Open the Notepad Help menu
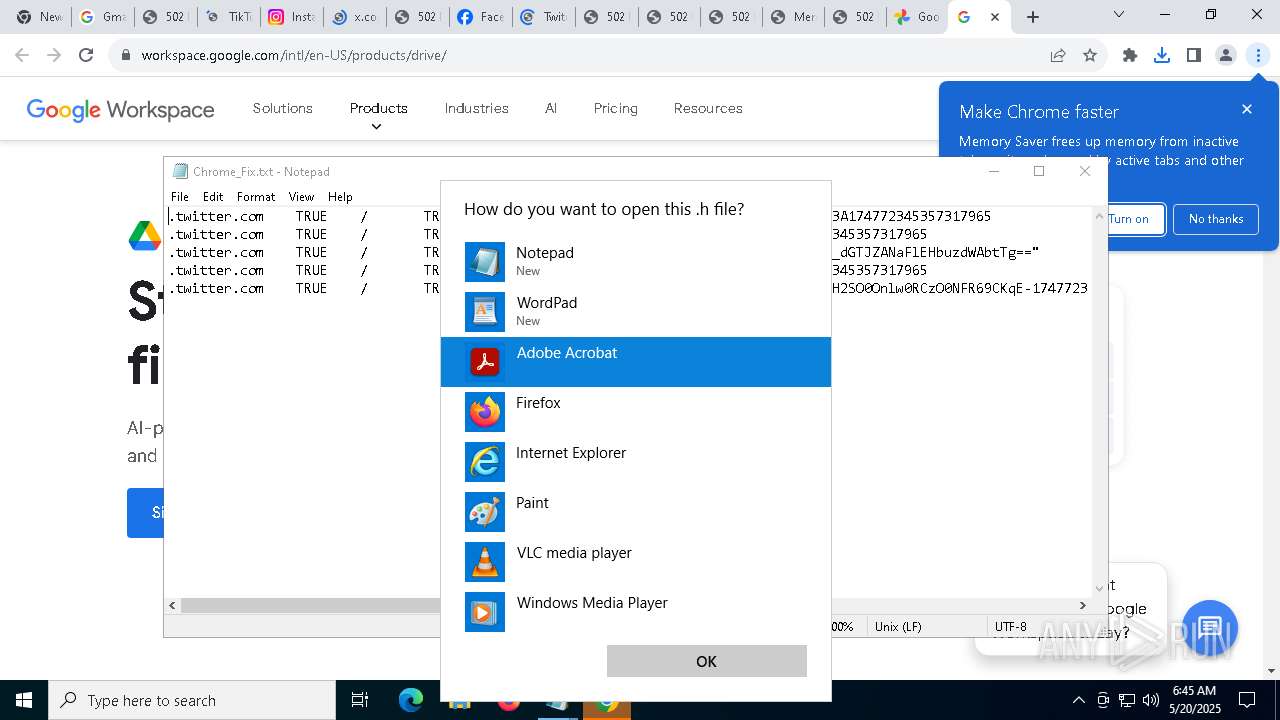The image size is (1280, 720). pyautogui.click(x=340, y=197)
